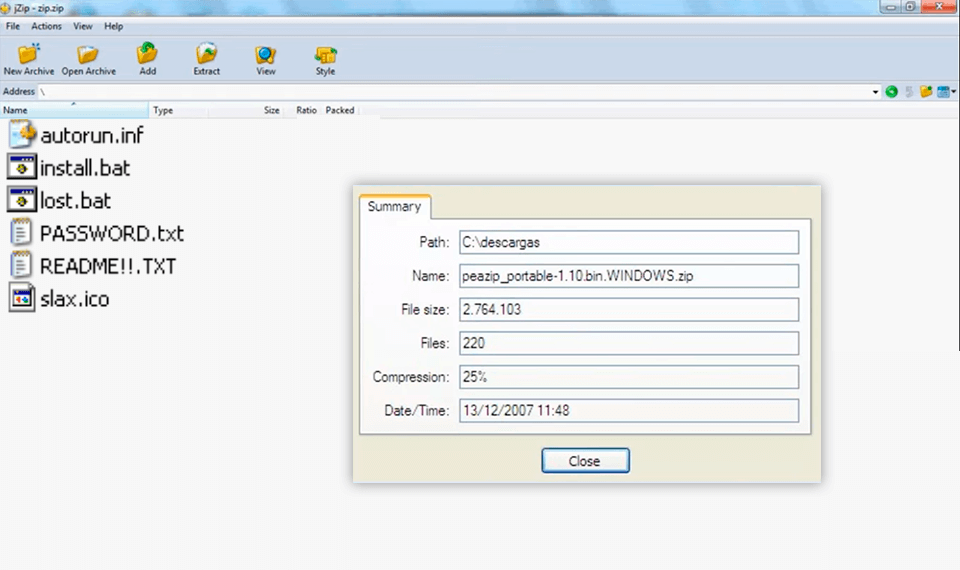Viewport: 960px width, 570px height.
Task: Click the Compression field showing 25%
Action: [x=629, y=377]
